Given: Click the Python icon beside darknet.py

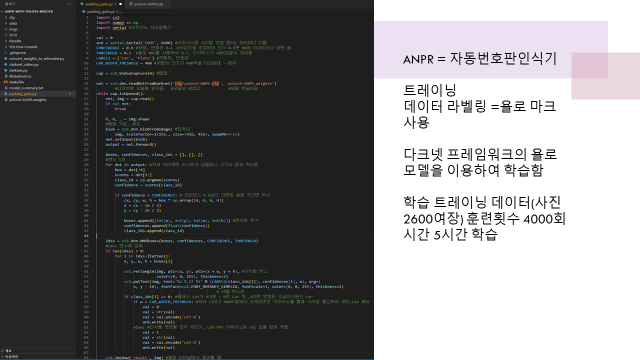Looking at the screenshot, I should pyautogui.click(x=6, y=71).
